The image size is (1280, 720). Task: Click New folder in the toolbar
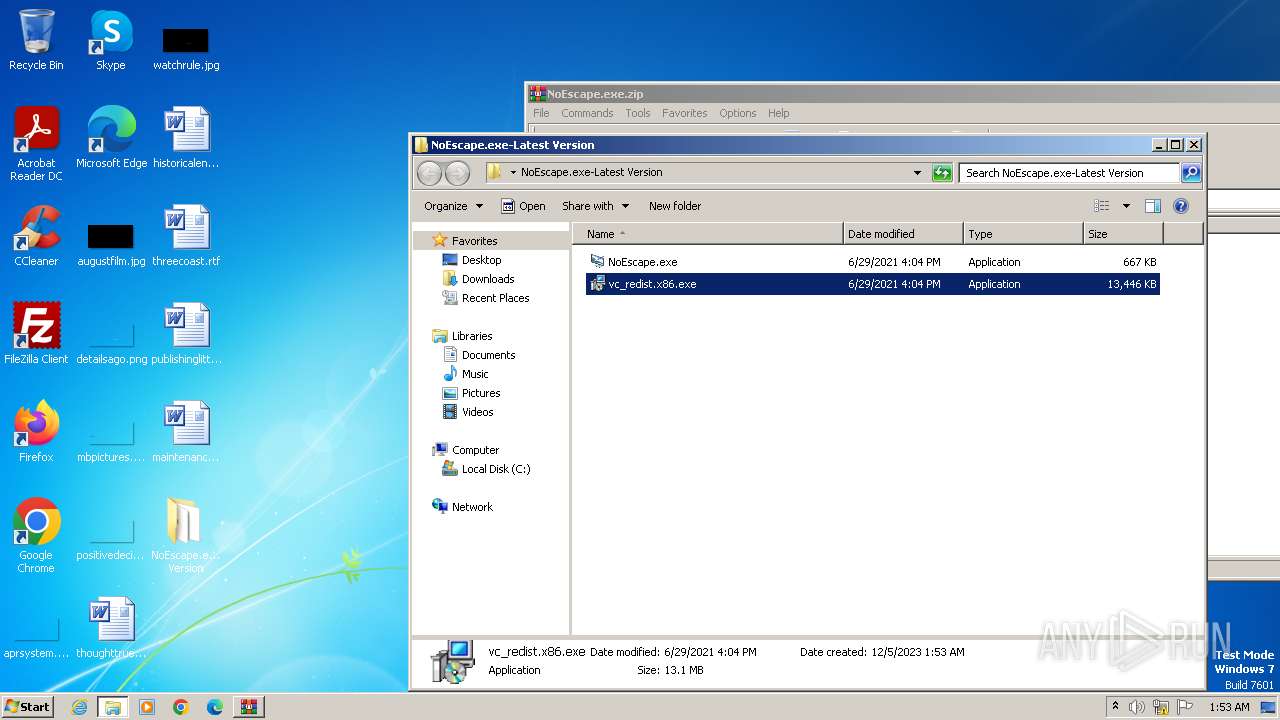tap(675, 206)
